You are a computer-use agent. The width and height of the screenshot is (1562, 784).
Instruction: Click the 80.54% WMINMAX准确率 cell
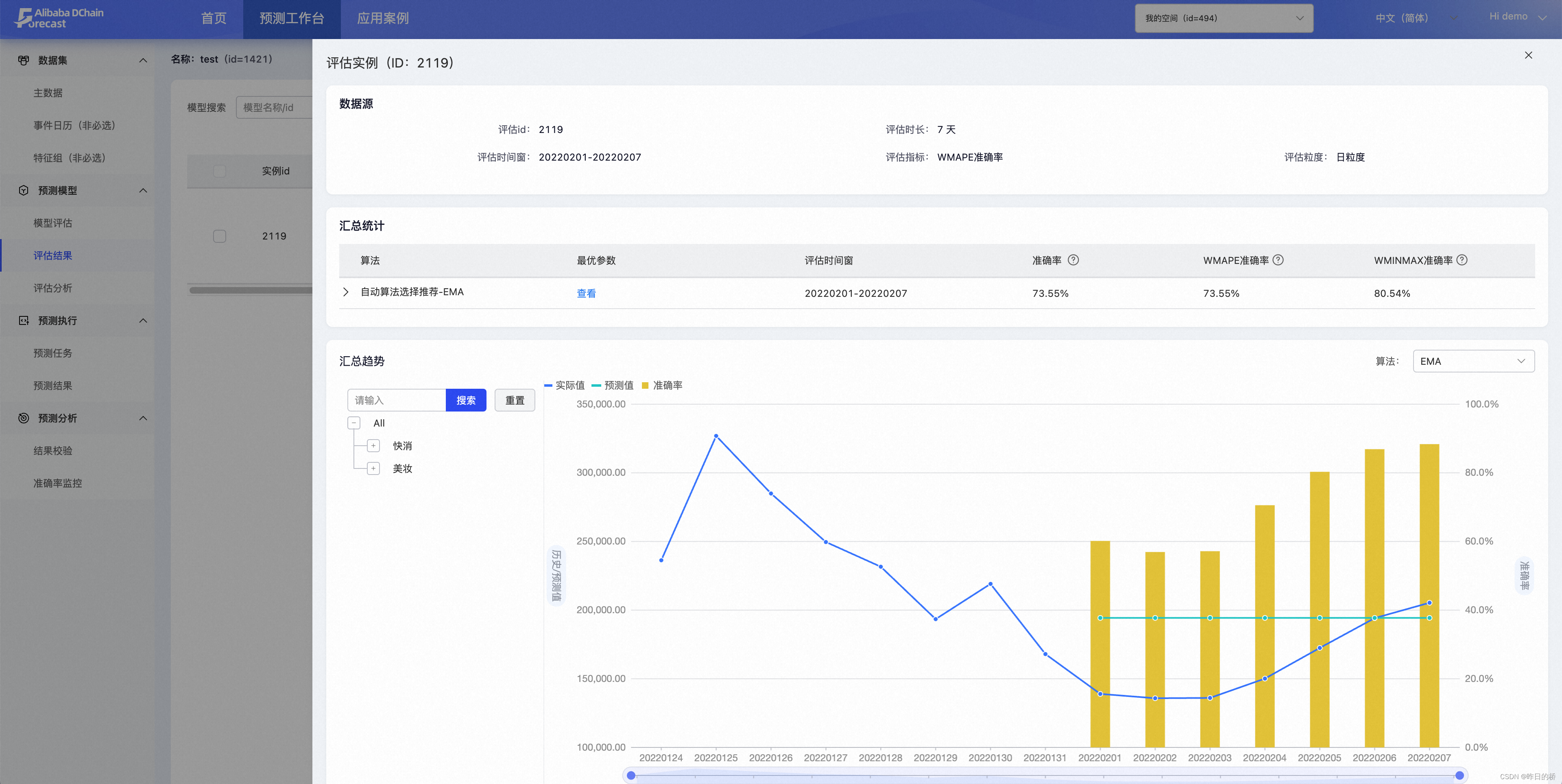coord(1392,294)
